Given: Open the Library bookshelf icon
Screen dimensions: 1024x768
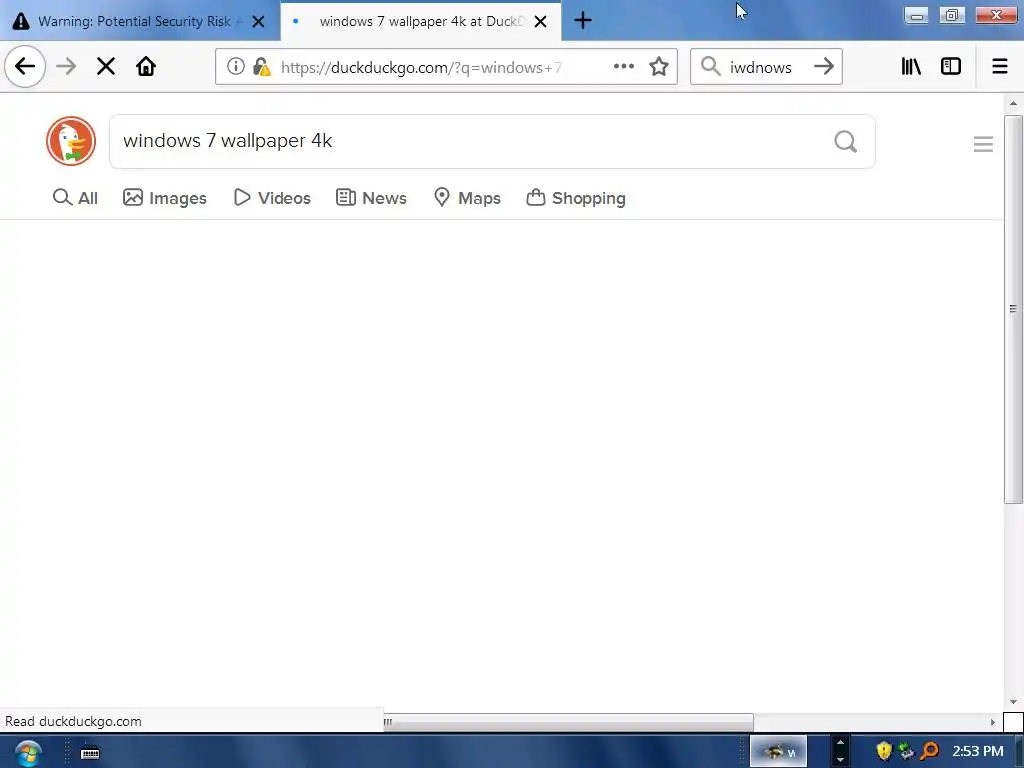Looking at the screenshot, I should 911,66.
